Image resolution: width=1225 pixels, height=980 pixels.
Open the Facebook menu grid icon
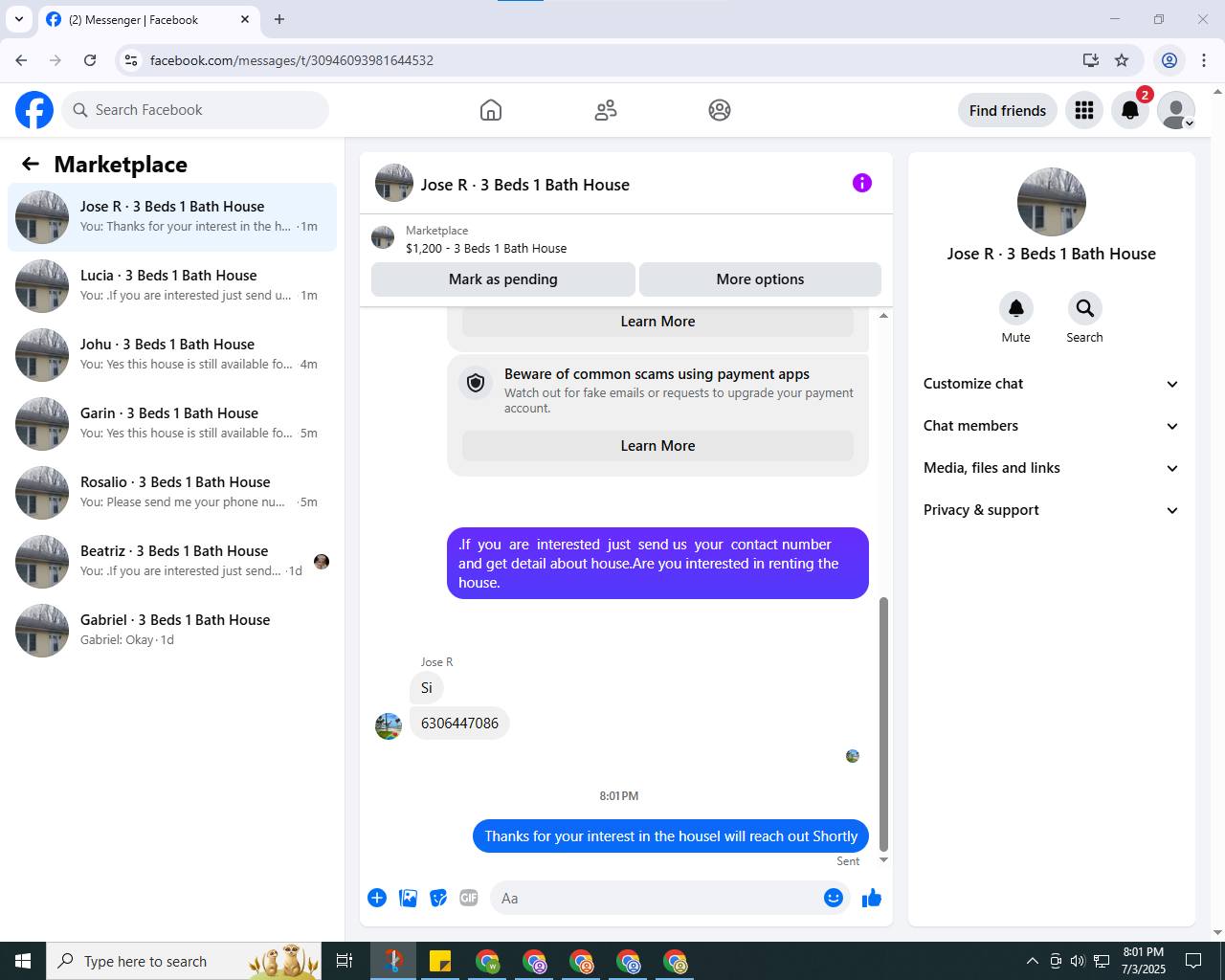click(1084, 110)
